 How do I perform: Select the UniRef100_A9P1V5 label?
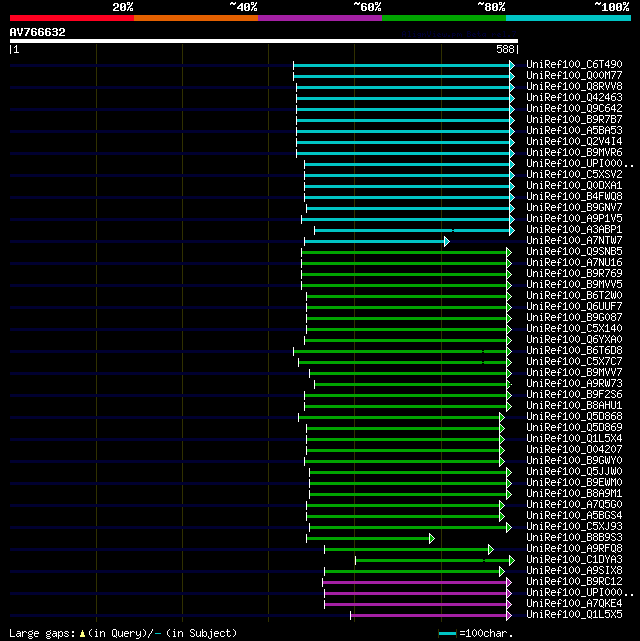[x=574, y=219]
